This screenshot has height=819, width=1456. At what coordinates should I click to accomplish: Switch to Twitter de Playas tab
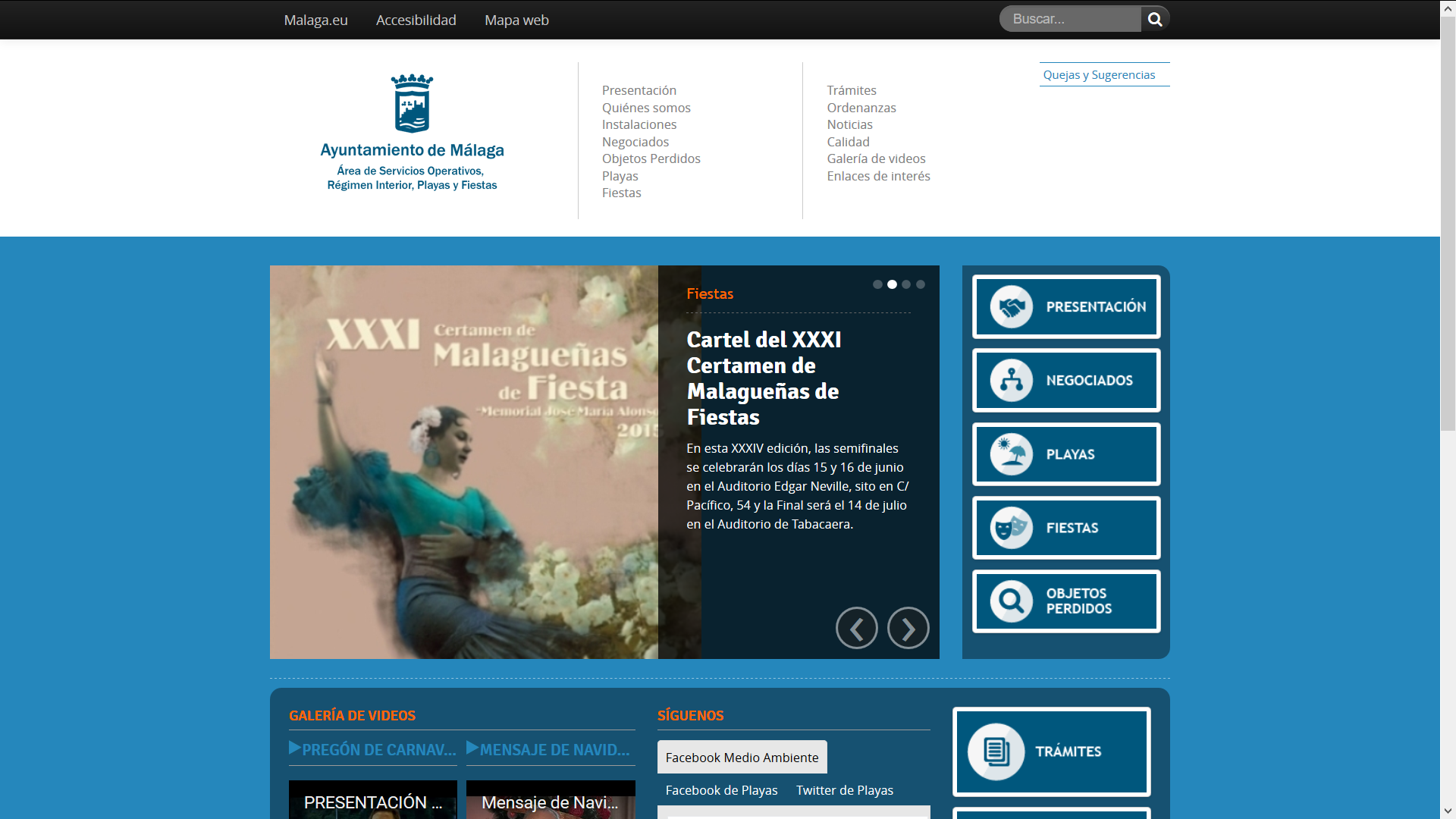pos(844,789)
